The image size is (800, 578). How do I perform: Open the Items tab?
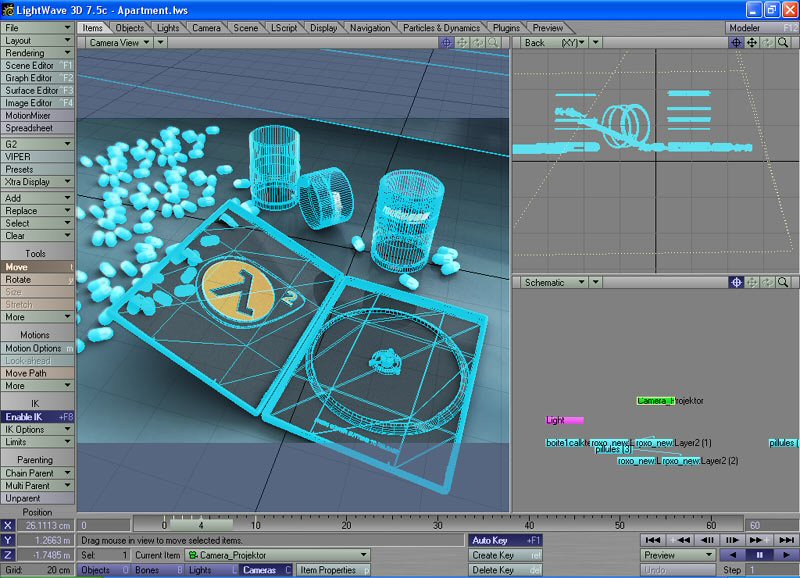pos(92,28)
